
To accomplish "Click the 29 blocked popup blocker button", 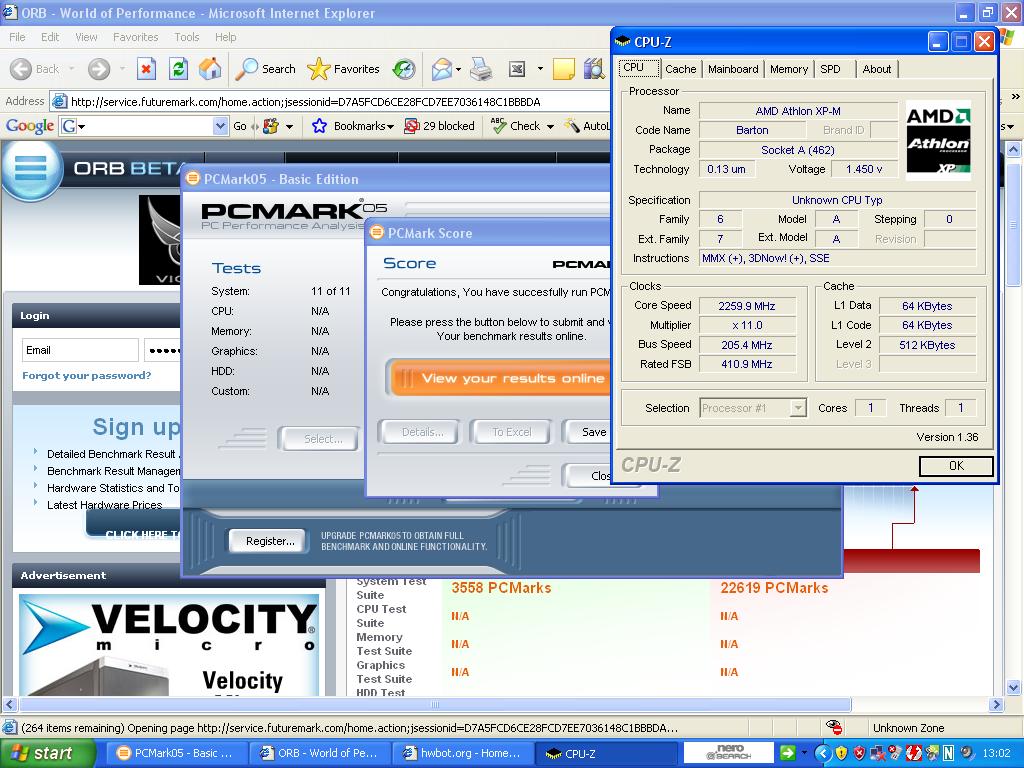I will click(x=440, y=126).
